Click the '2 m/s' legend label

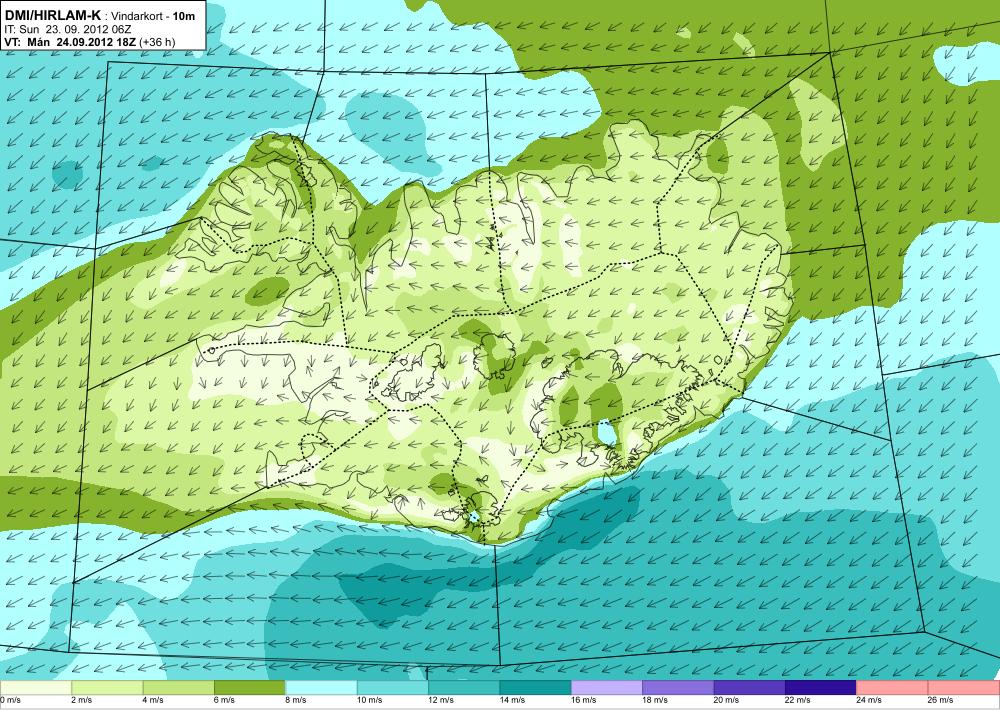(82, 700)
